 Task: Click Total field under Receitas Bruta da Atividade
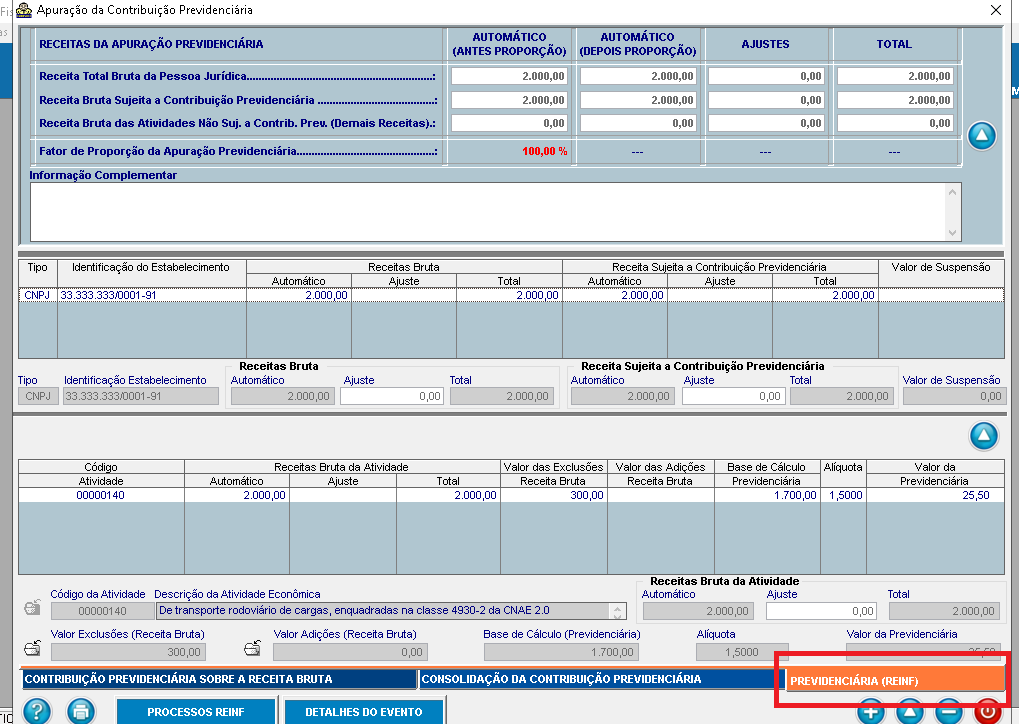click(x=944, y=611)
